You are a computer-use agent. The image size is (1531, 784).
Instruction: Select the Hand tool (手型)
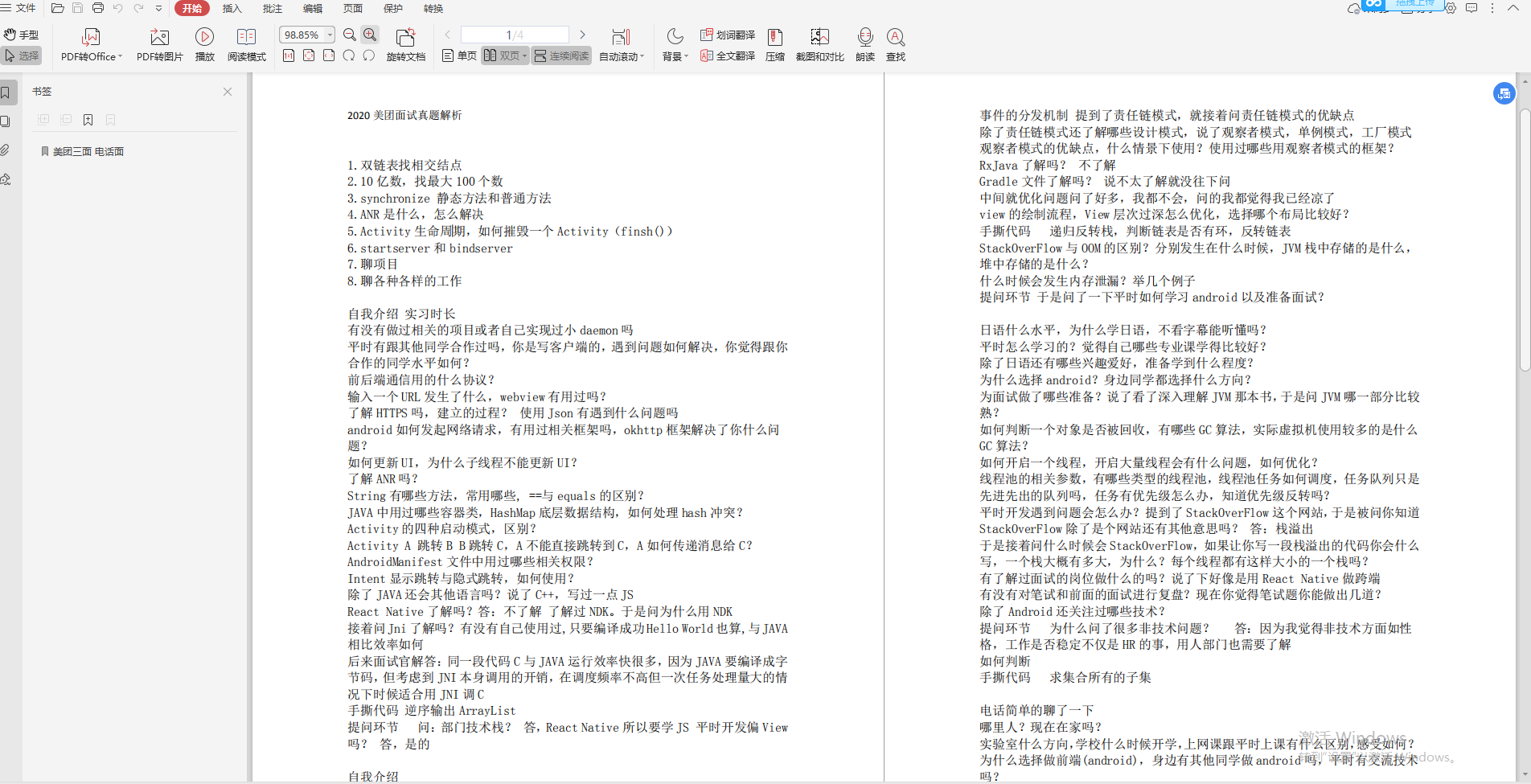click(22, 35)
